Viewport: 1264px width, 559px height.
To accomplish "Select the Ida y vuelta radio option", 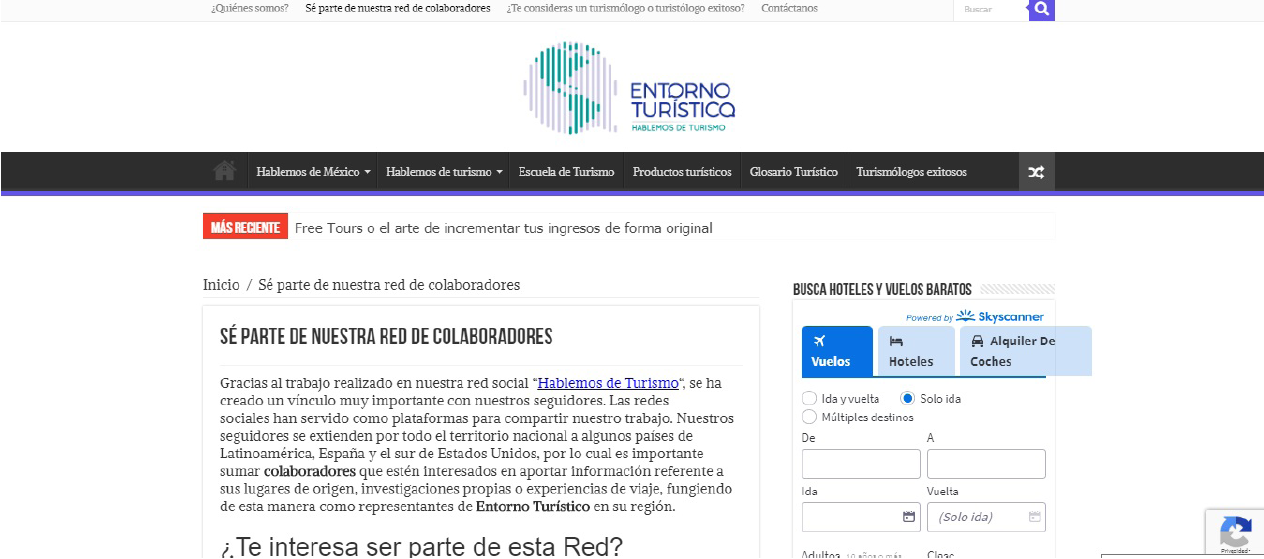I will coord(810,398).
